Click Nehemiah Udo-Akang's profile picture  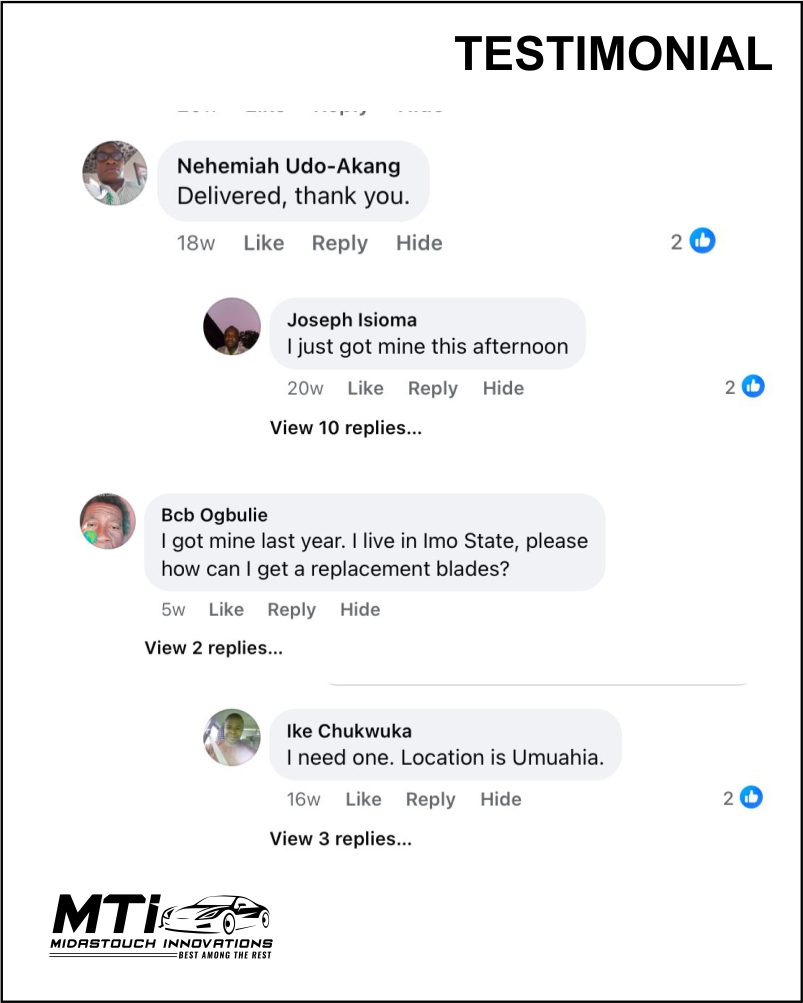[114, 173]
